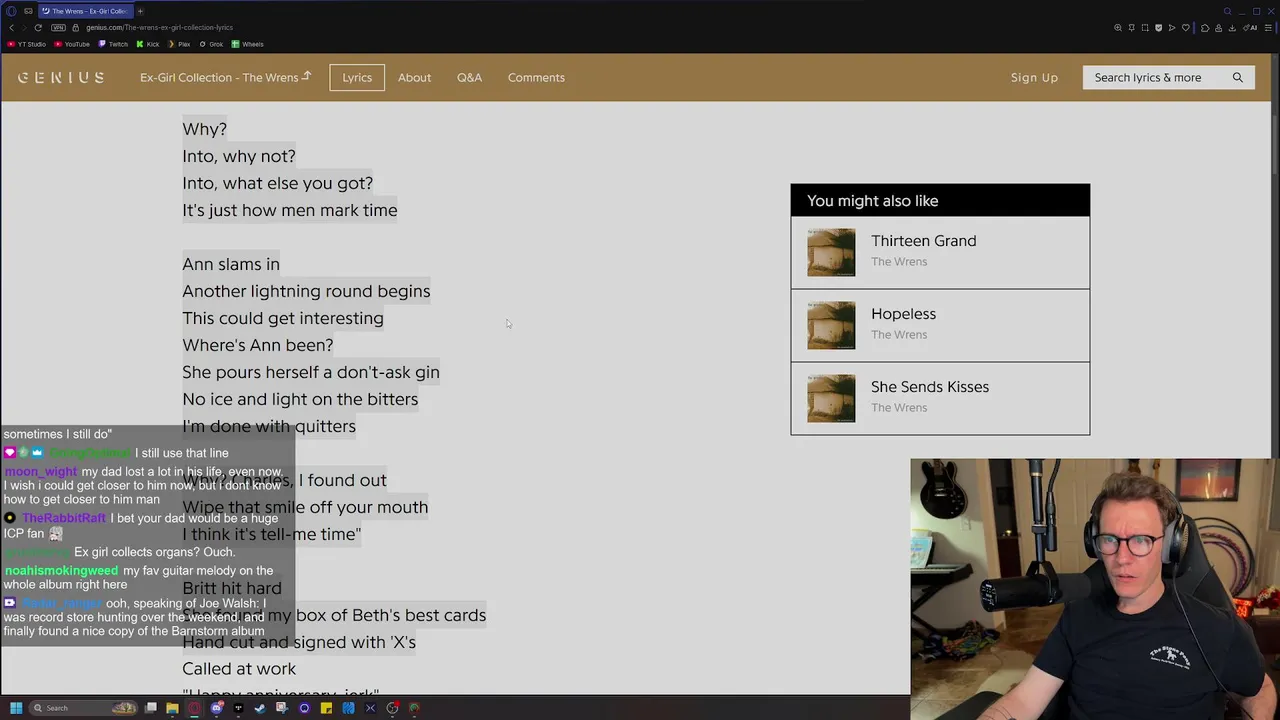Open the AI assistant icon

[x=1250, y=27]
